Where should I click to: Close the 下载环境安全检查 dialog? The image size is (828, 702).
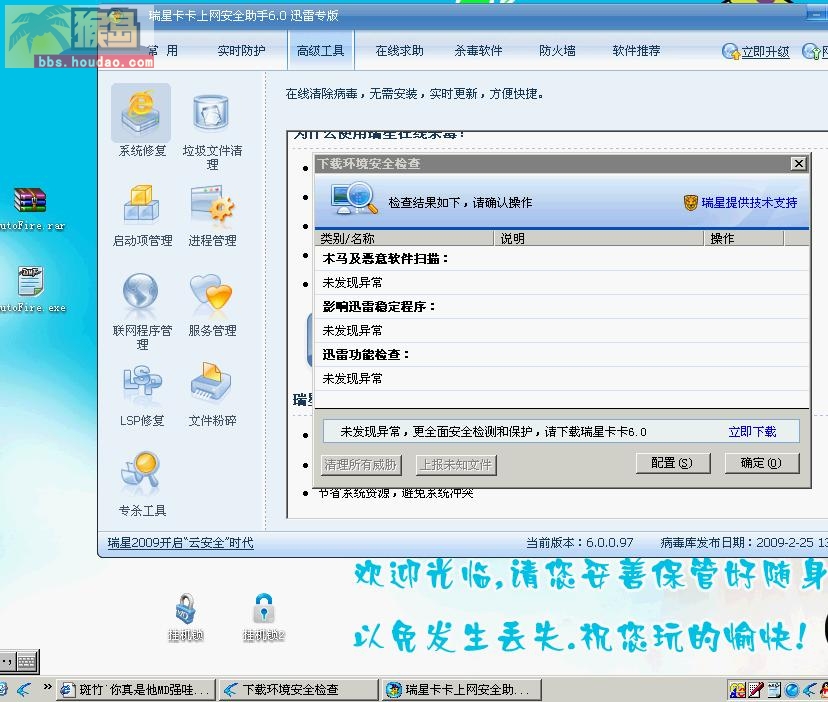click(798, 164)
